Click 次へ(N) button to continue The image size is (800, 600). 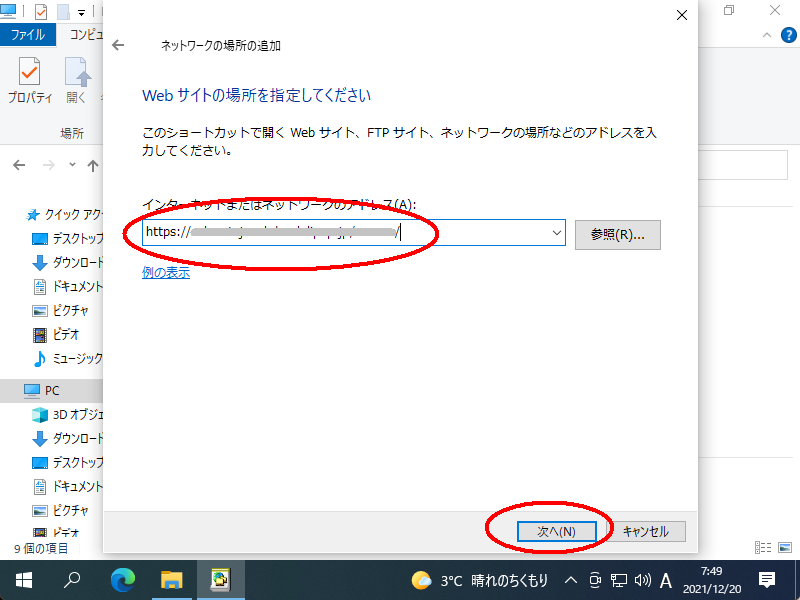[556, 531]
